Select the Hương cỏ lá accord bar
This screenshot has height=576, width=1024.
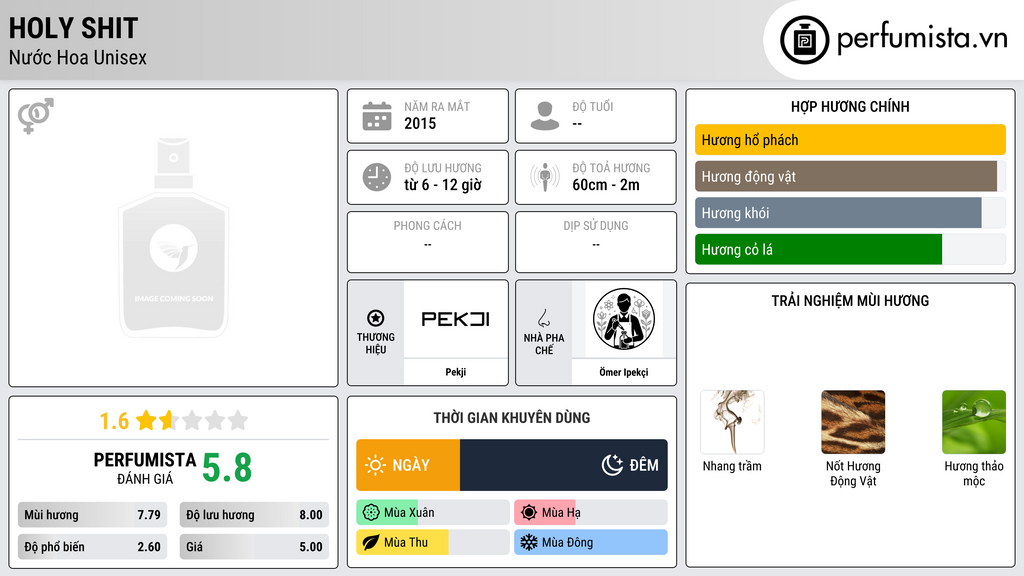(x=850, y=249)
